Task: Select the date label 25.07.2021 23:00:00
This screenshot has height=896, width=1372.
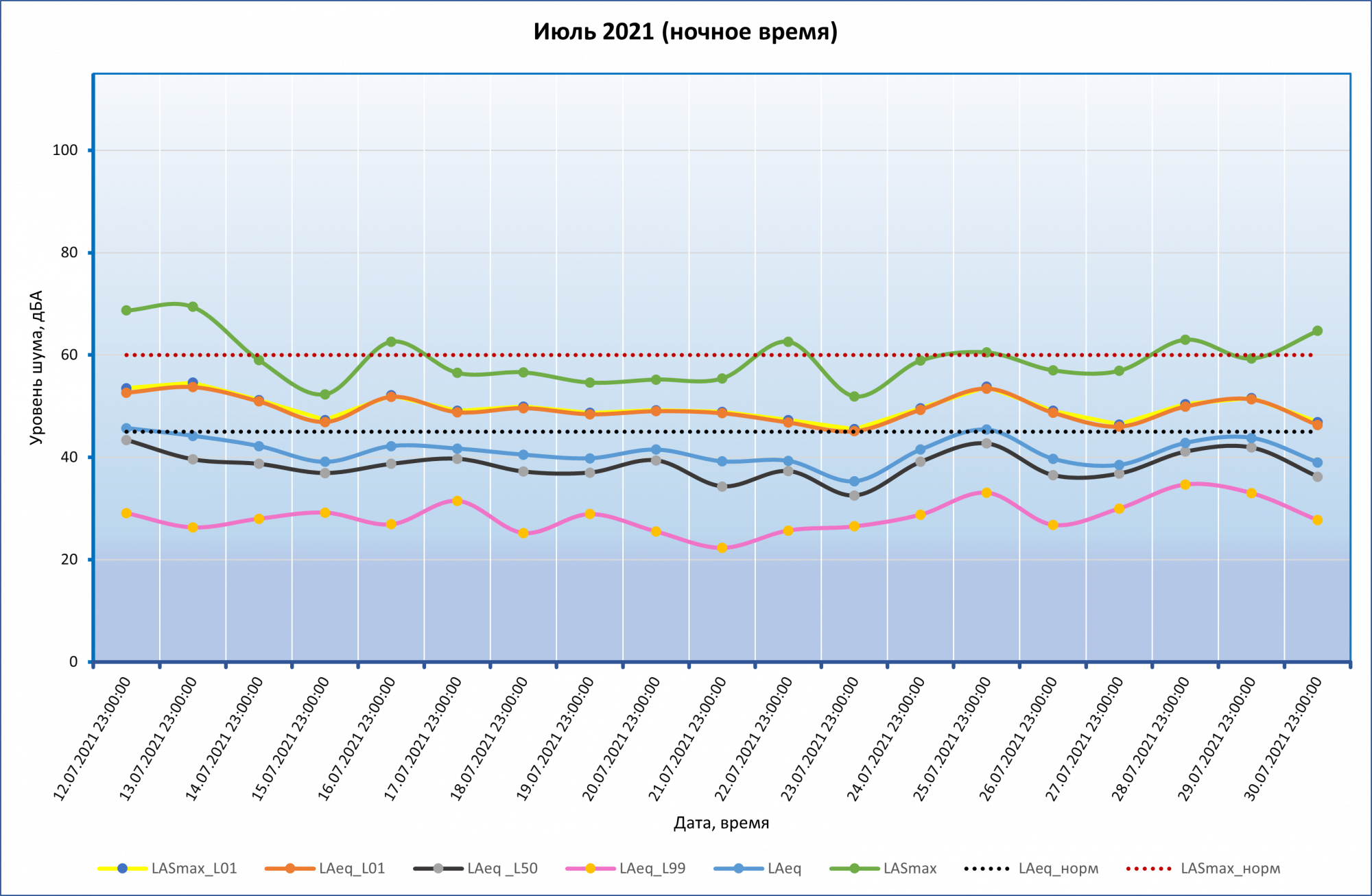Action: tap(951, 738)
